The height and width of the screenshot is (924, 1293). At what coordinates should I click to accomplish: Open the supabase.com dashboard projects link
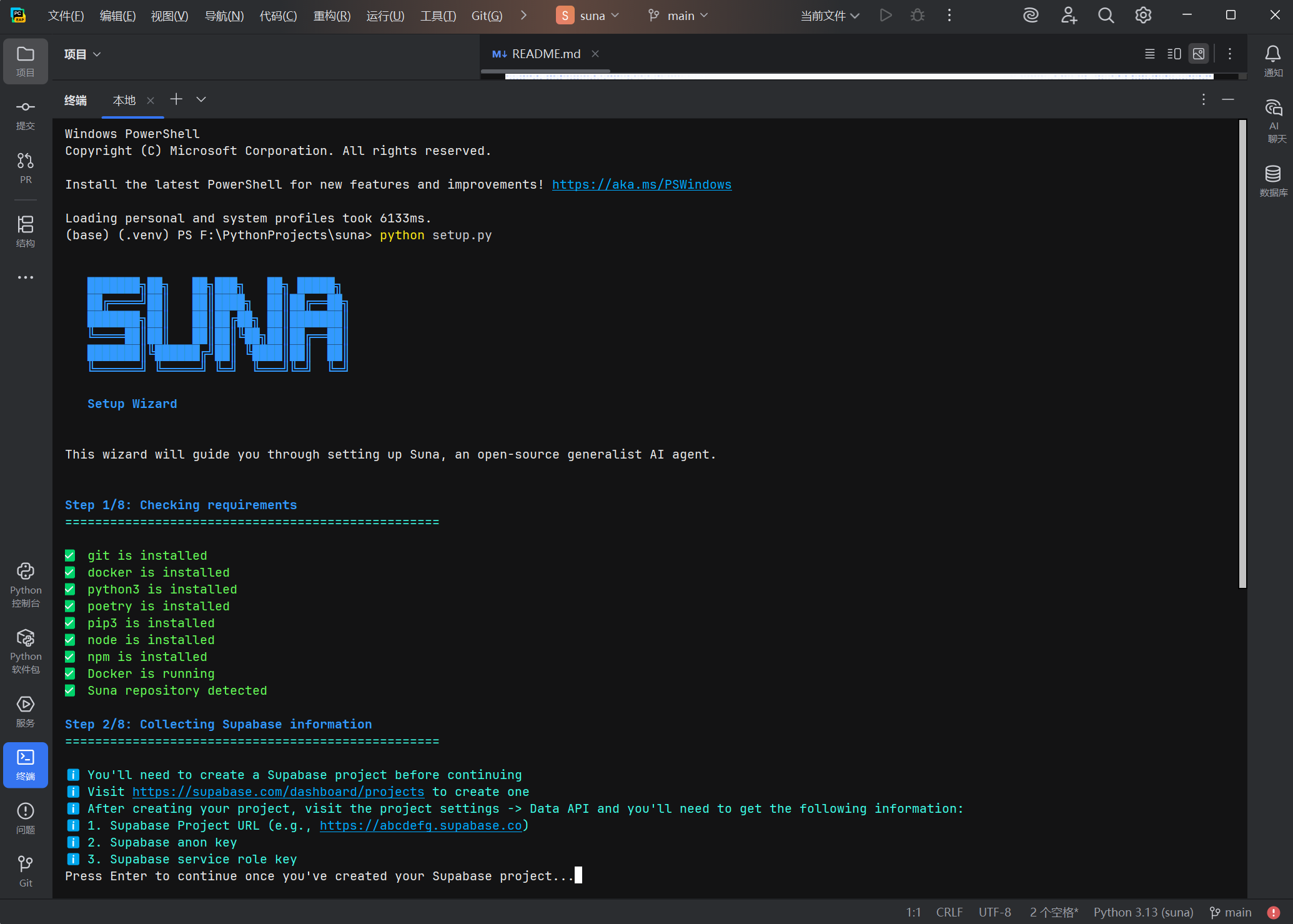(278, 792)
